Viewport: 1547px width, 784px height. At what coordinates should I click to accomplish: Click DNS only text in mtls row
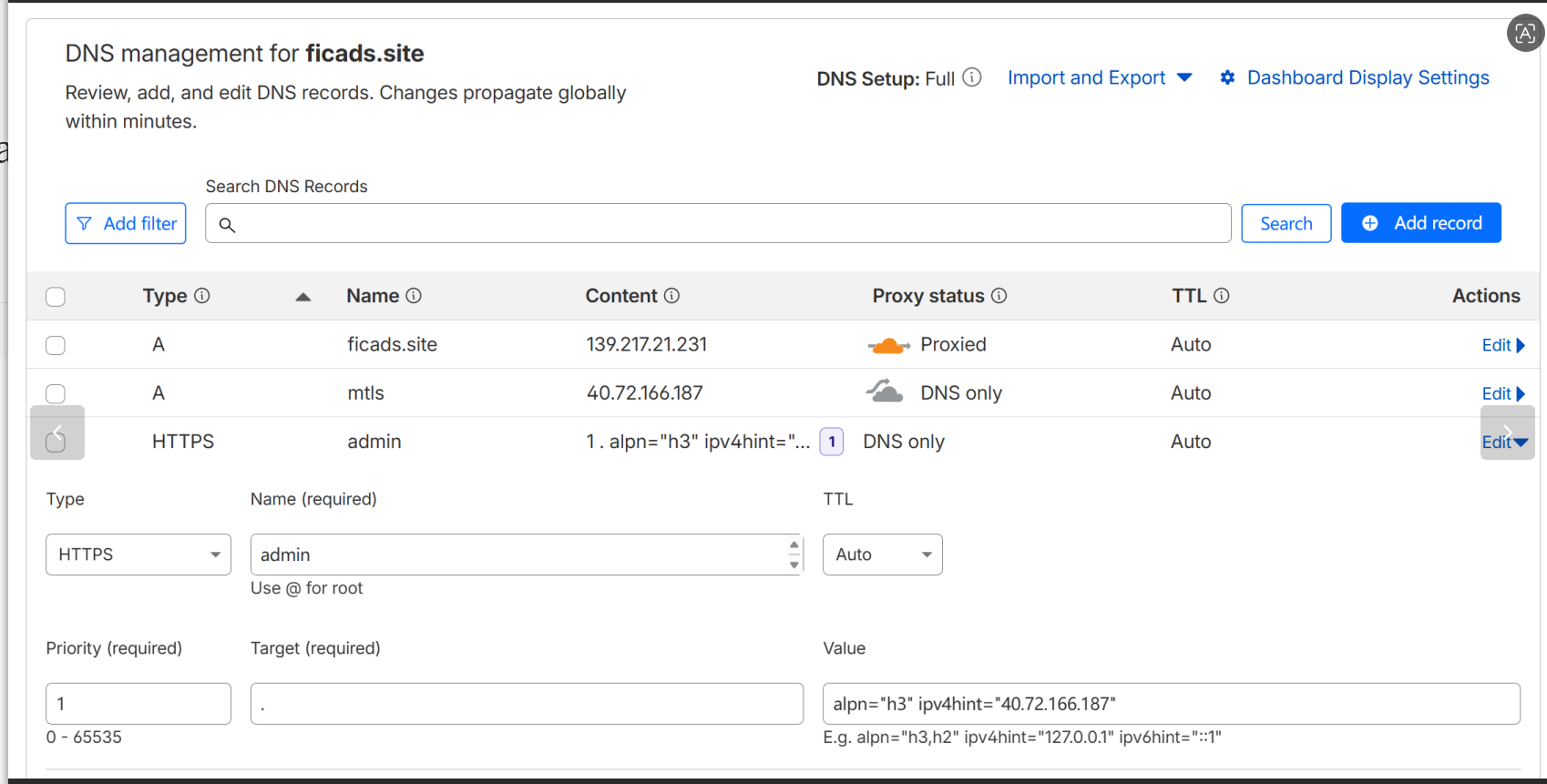[x=961, y=393]
